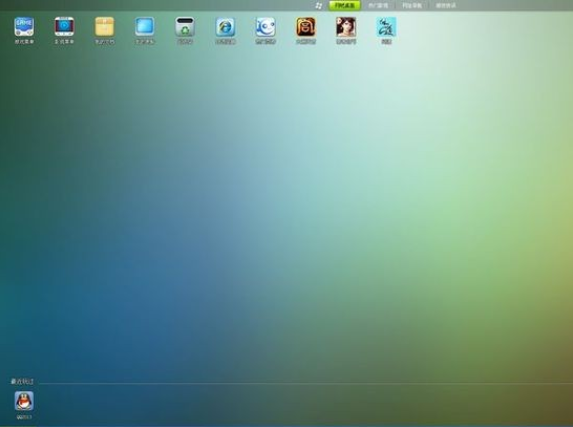Launch the cyan calligraphy game icon
The height and width of the screenshot is (427, 573).
[x=386, y=27]
